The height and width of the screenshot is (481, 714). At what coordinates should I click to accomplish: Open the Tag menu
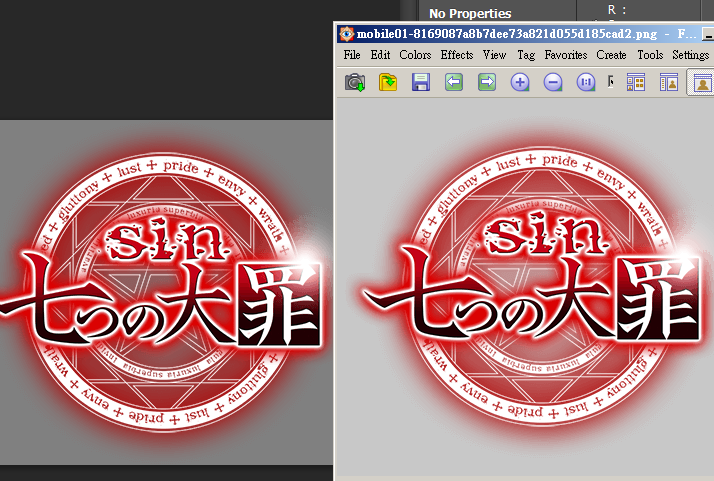(526, 55)
